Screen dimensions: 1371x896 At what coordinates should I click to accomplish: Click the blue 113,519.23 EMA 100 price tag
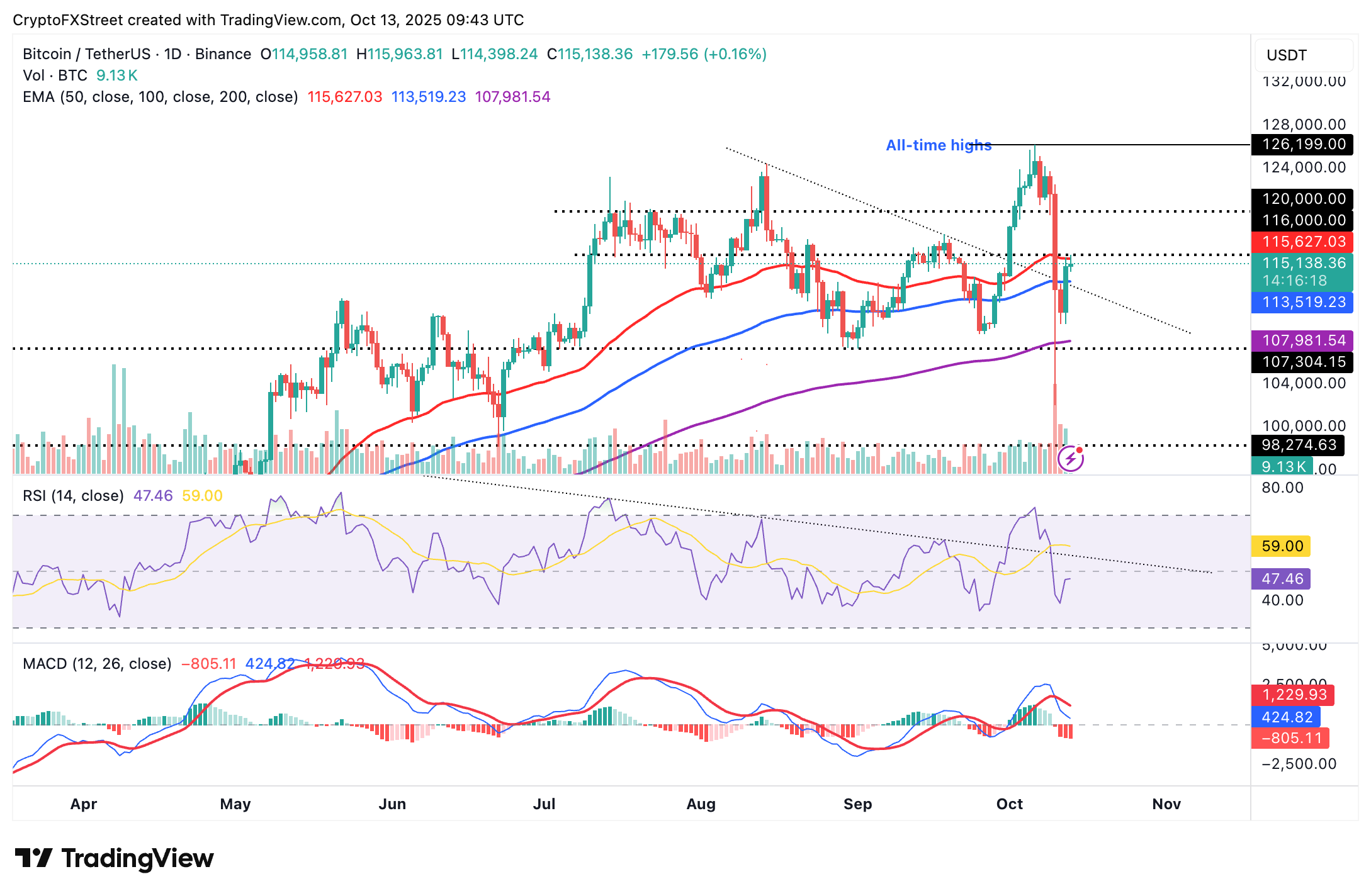click(1303, 302)
